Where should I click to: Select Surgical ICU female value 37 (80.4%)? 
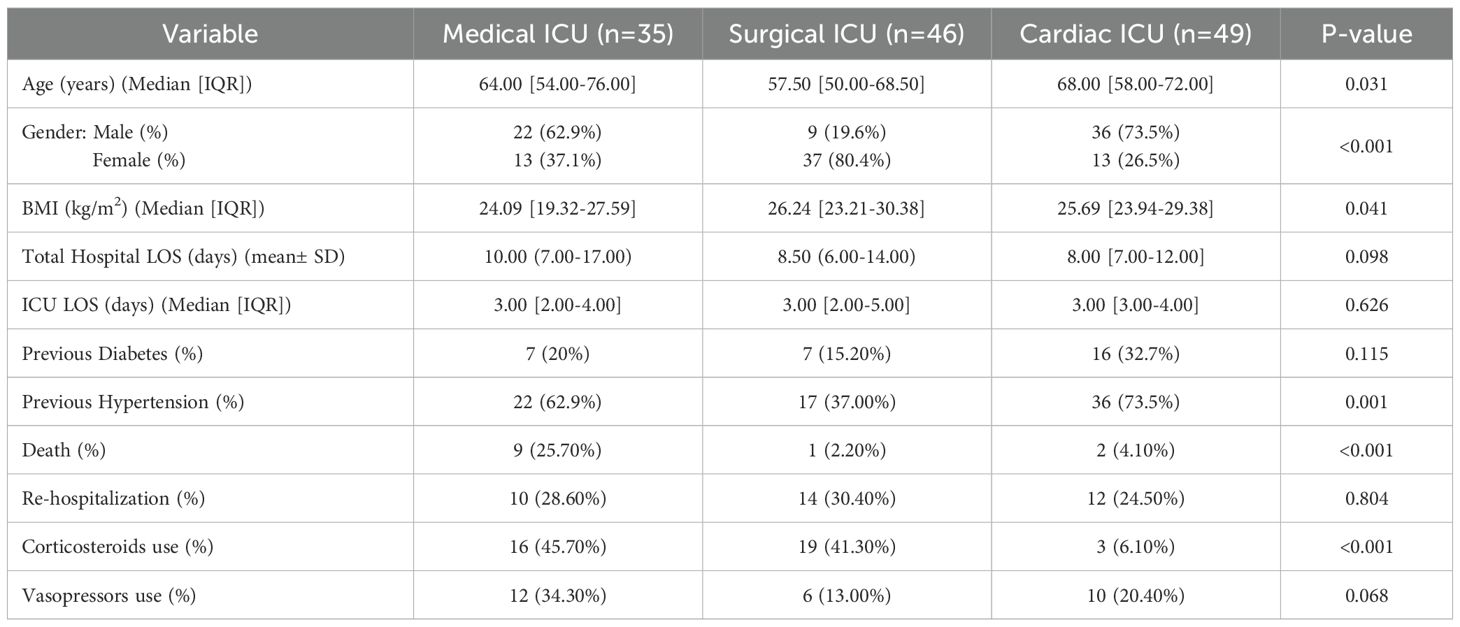pos(846,159)
